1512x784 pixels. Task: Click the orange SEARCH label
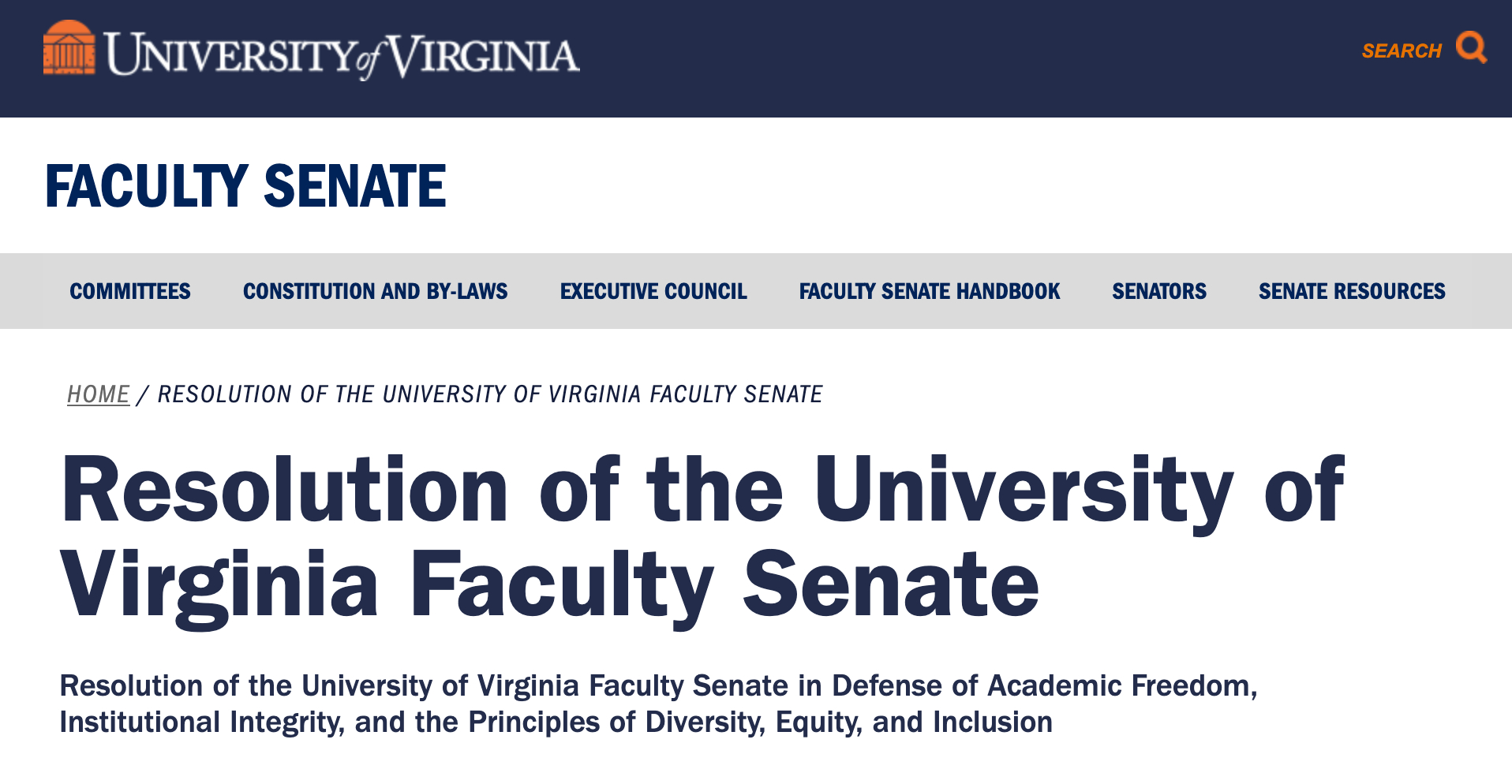(x=1402, y=51)
